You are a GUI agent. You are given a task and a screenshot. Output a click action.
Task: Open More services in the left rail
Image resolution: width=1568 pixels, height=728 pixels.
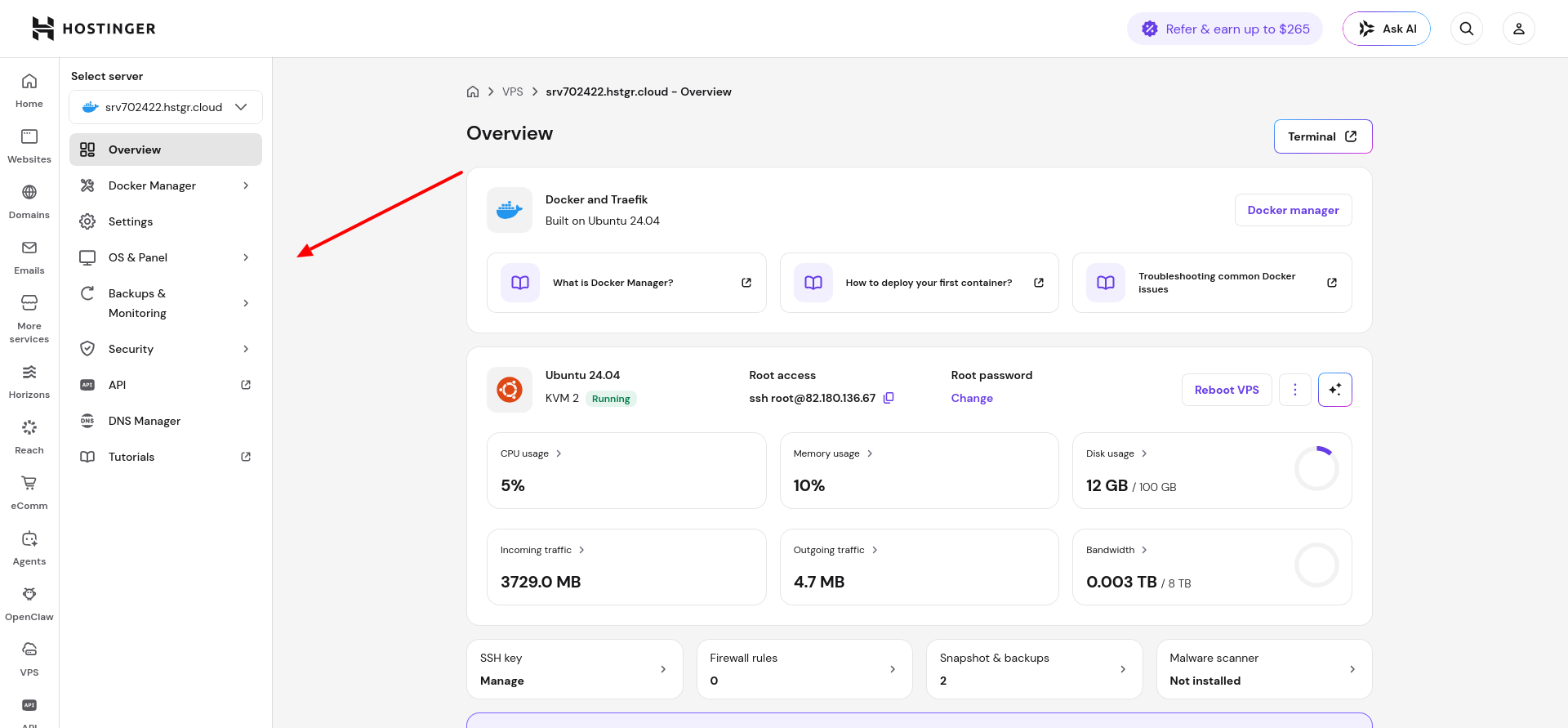click(x=29, y=319)
